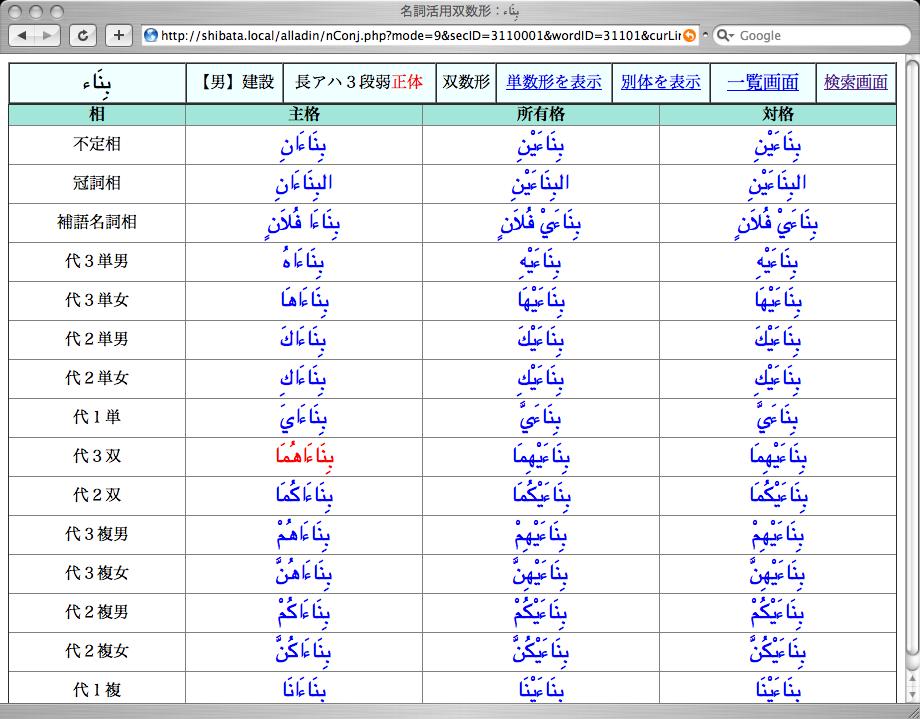Select the 補語名詞相 row label
The image size is (920, 719).
click(97, 222)
